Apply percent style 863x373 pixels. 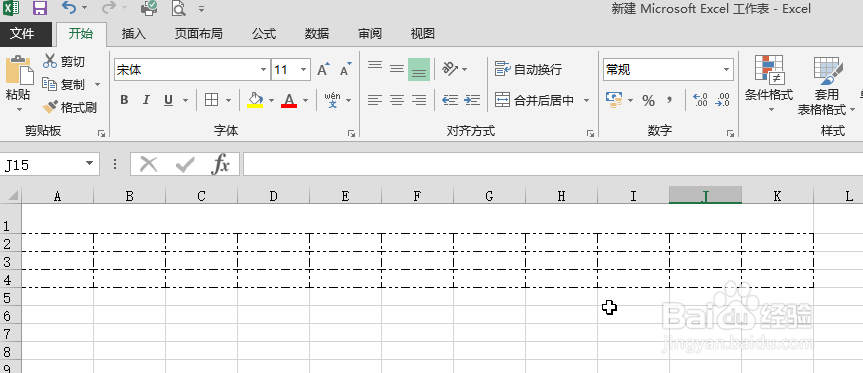coord(648,100)
